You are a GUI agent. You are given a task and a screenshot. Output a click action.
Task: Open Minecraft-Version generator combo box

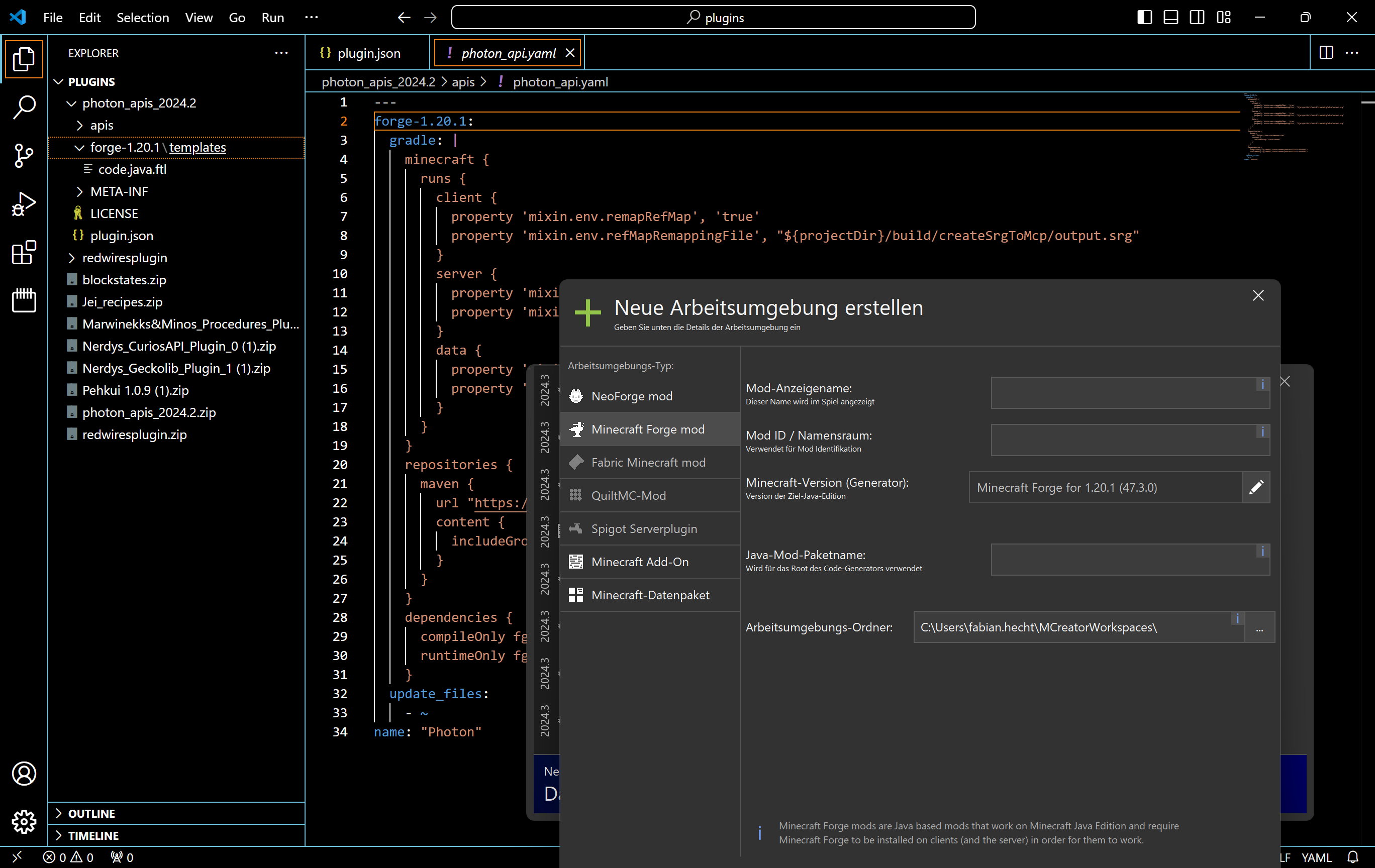pyautogui.click(x=1106, y=487)
